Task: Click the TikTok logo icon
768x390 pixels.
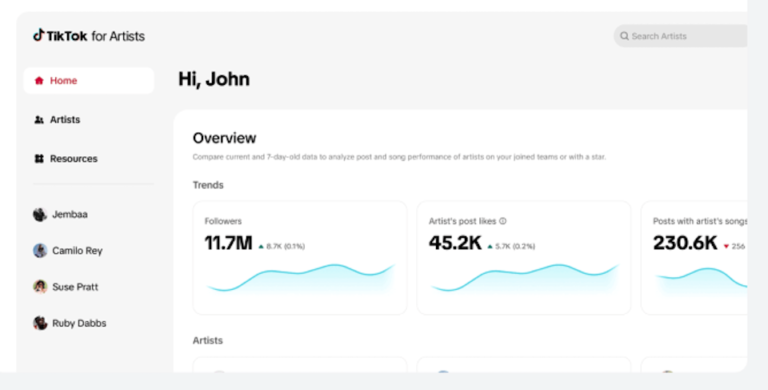Action: pos(39,35)
